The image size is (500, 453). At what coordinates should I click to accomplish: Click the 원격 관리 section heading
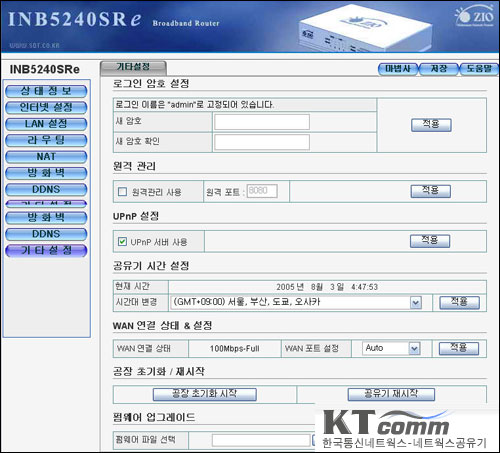[x=134, y=166]
